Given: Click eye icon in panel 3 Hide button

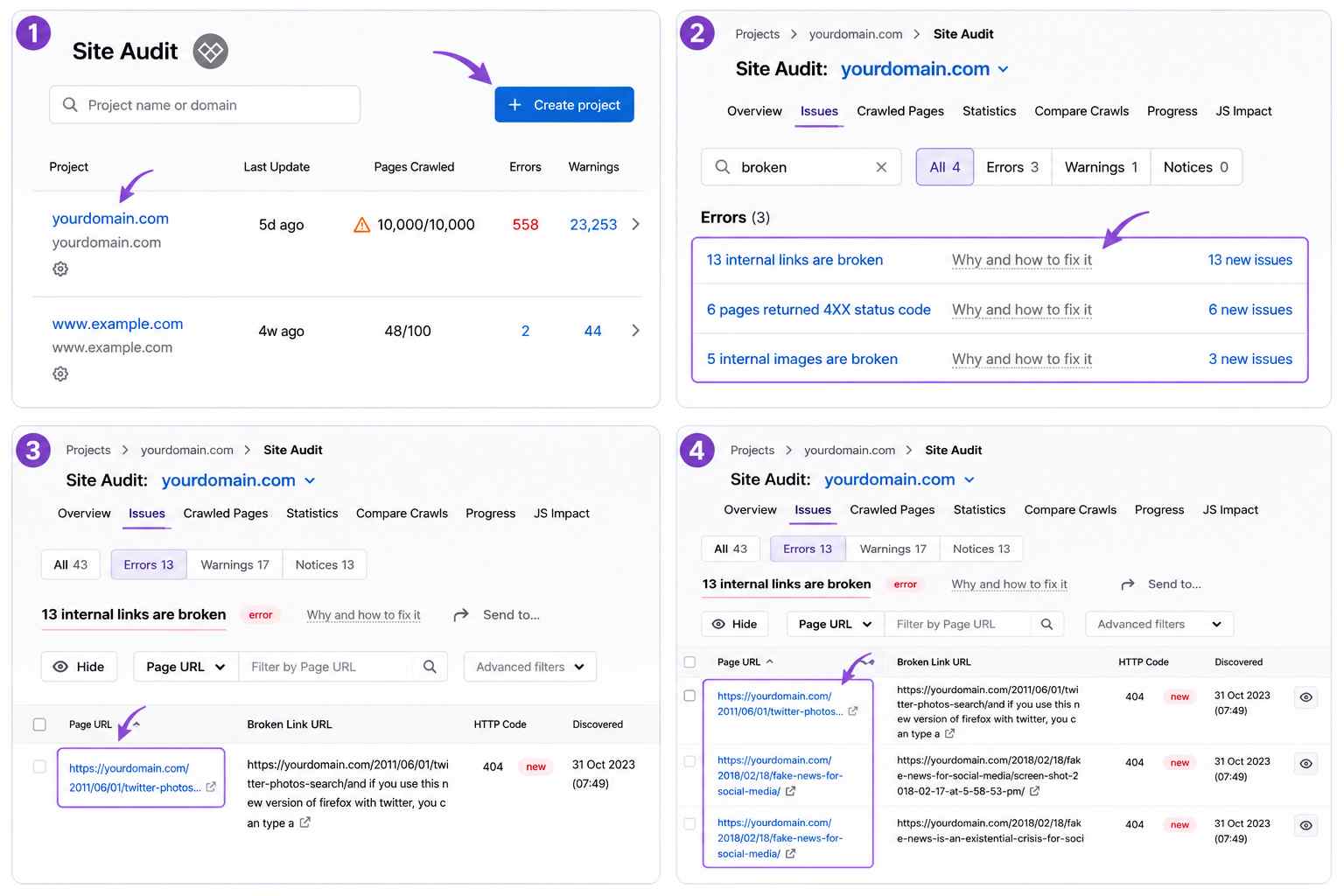Looking at the screenshot, I should pos(60,667).
